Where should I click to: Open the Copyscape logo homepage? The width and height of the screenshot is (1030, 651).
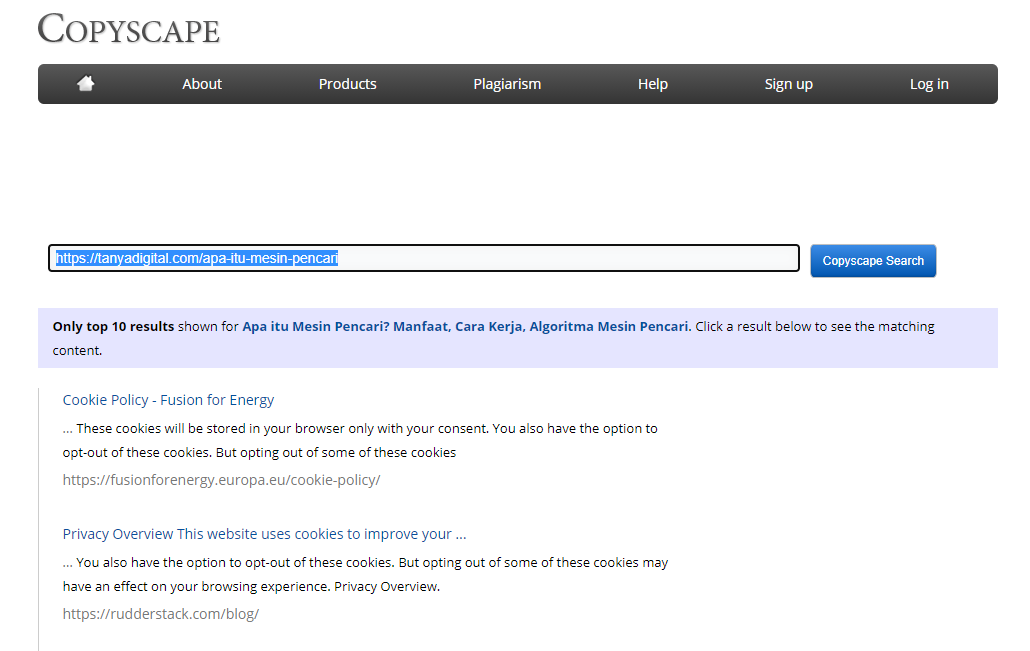click(x=129, y=30)
